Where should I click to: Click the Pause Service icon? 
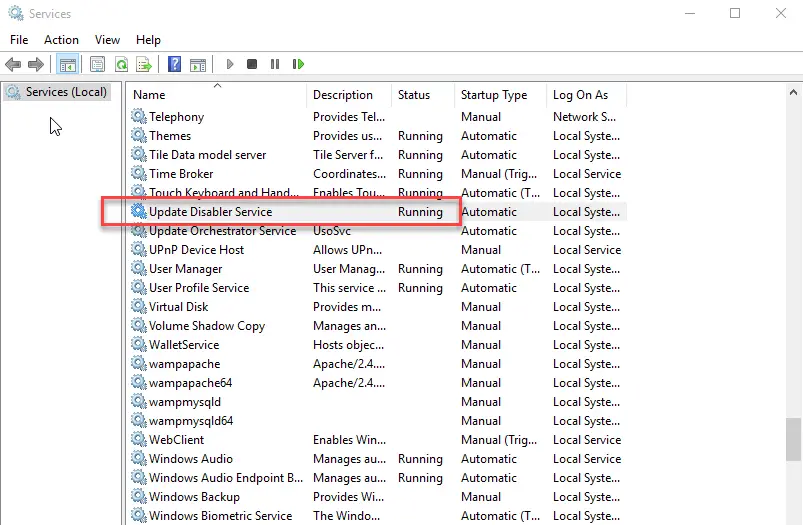tap(275, 64)
